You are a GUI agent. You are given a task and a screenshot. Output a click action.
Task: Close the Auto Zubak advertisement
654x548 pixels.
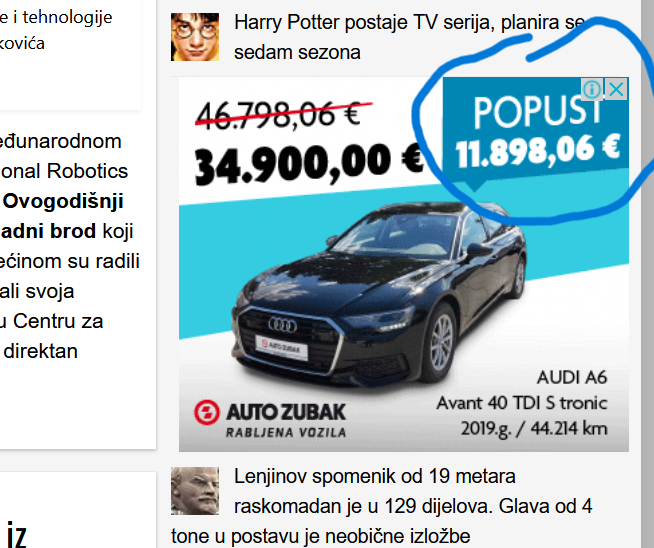[616, 89]
